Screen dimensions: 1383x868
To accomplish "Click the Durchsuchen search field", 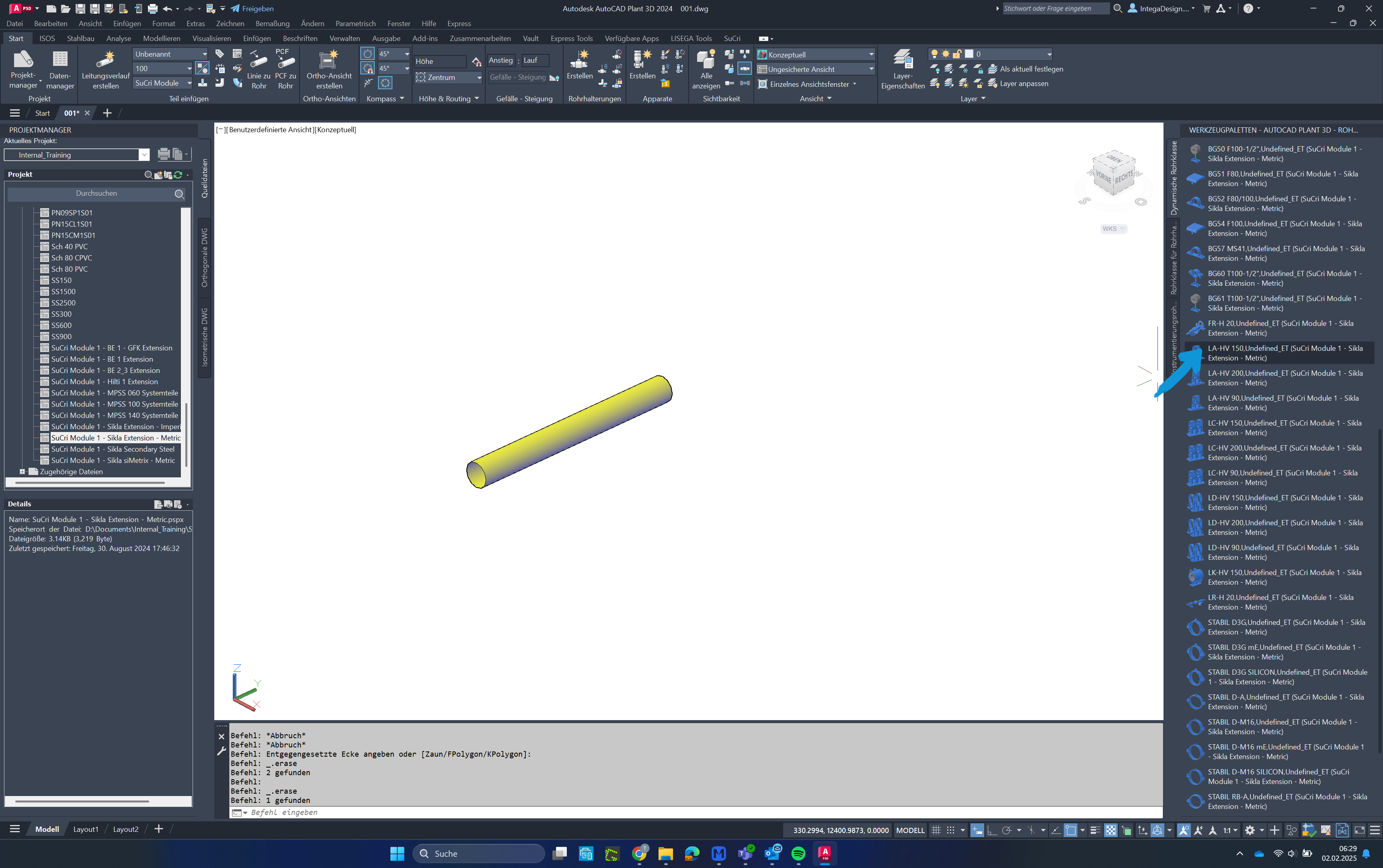I will (x=96, y=194).
